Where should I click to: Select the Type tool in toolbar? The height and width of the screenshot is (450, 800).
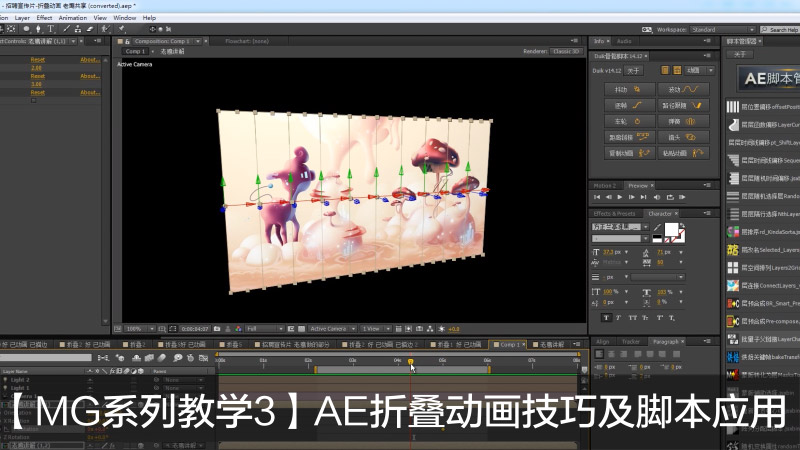click(x=51, y=29)
